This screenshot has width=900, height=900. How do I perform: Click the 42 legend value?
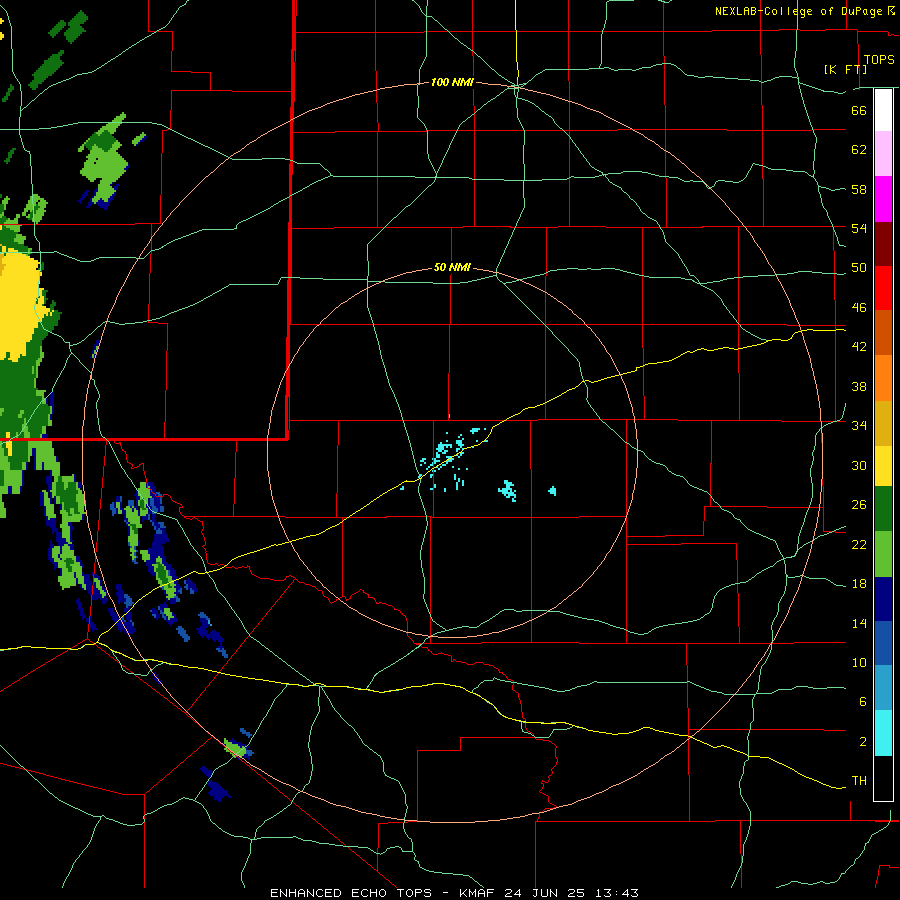pos(859,347)
